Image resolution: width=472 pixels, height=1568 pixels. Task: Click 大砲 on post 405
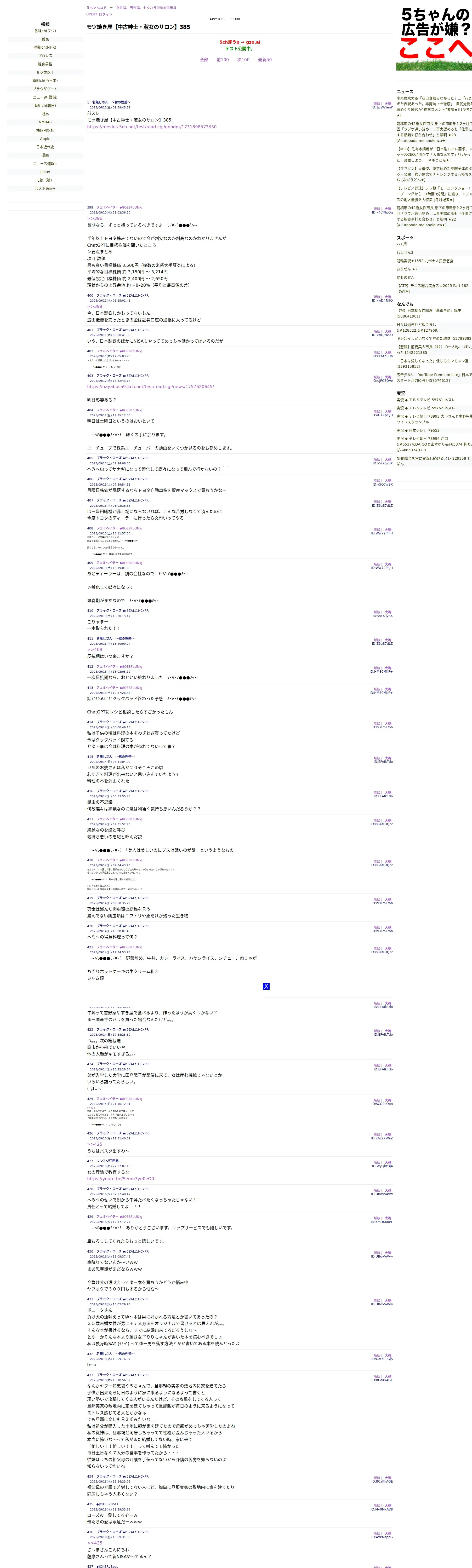coord(388,460)
